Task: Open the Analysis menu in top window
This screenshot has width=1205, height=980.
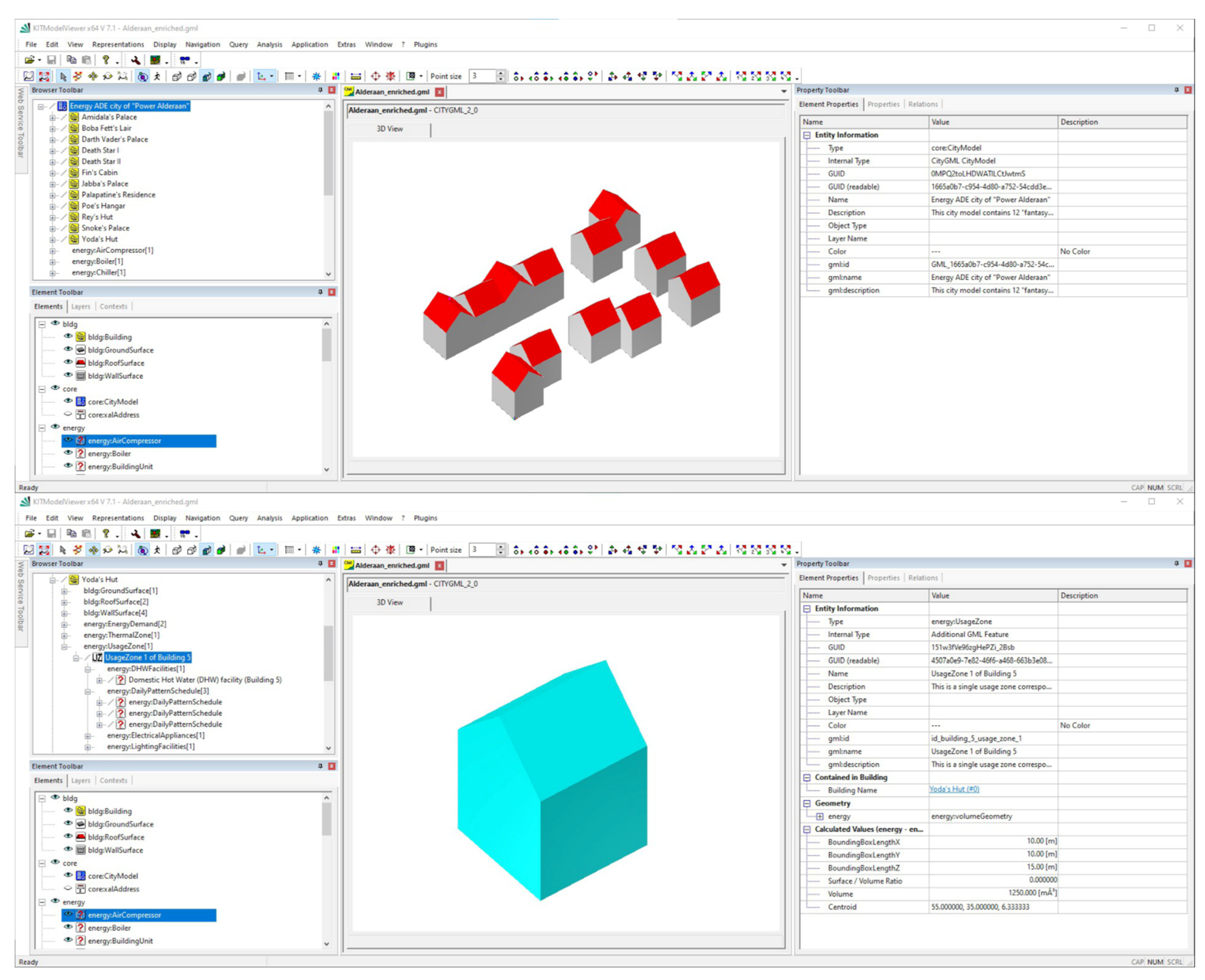Action: [x=269, y=45]
